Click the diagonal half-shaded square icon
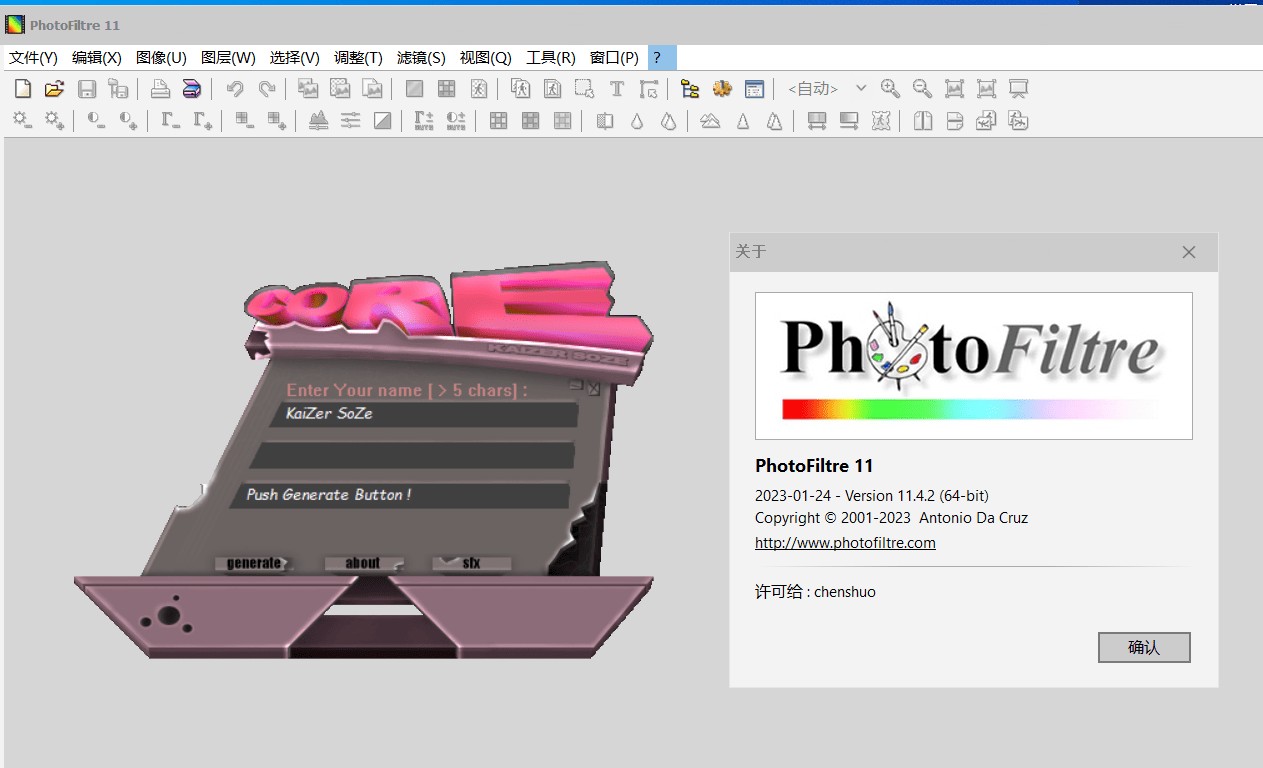Viewport: 1263px width, 768px height. 383,121
